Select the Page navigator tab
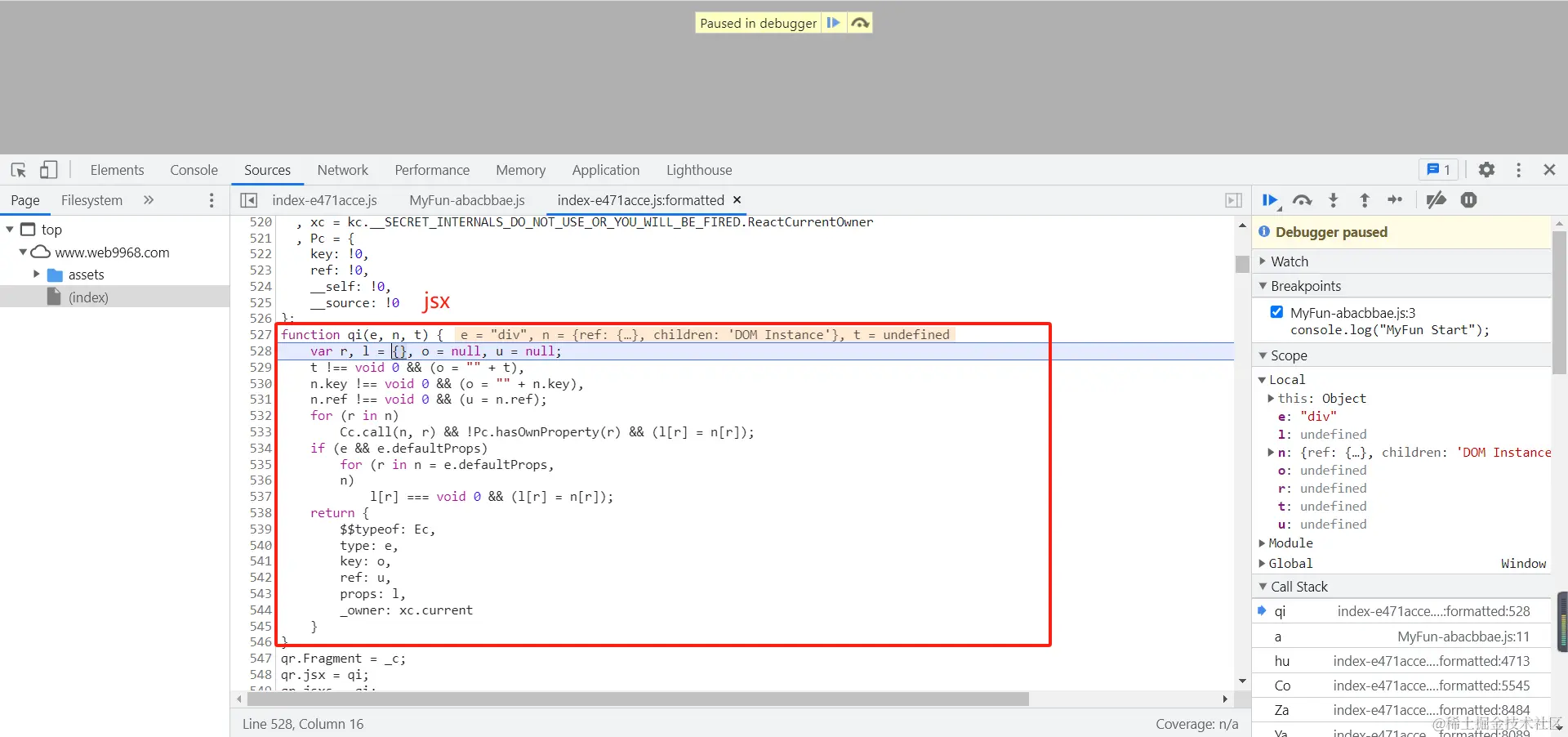The height and width of the screenshot is (737, 1568). click(x=25, y=200)
